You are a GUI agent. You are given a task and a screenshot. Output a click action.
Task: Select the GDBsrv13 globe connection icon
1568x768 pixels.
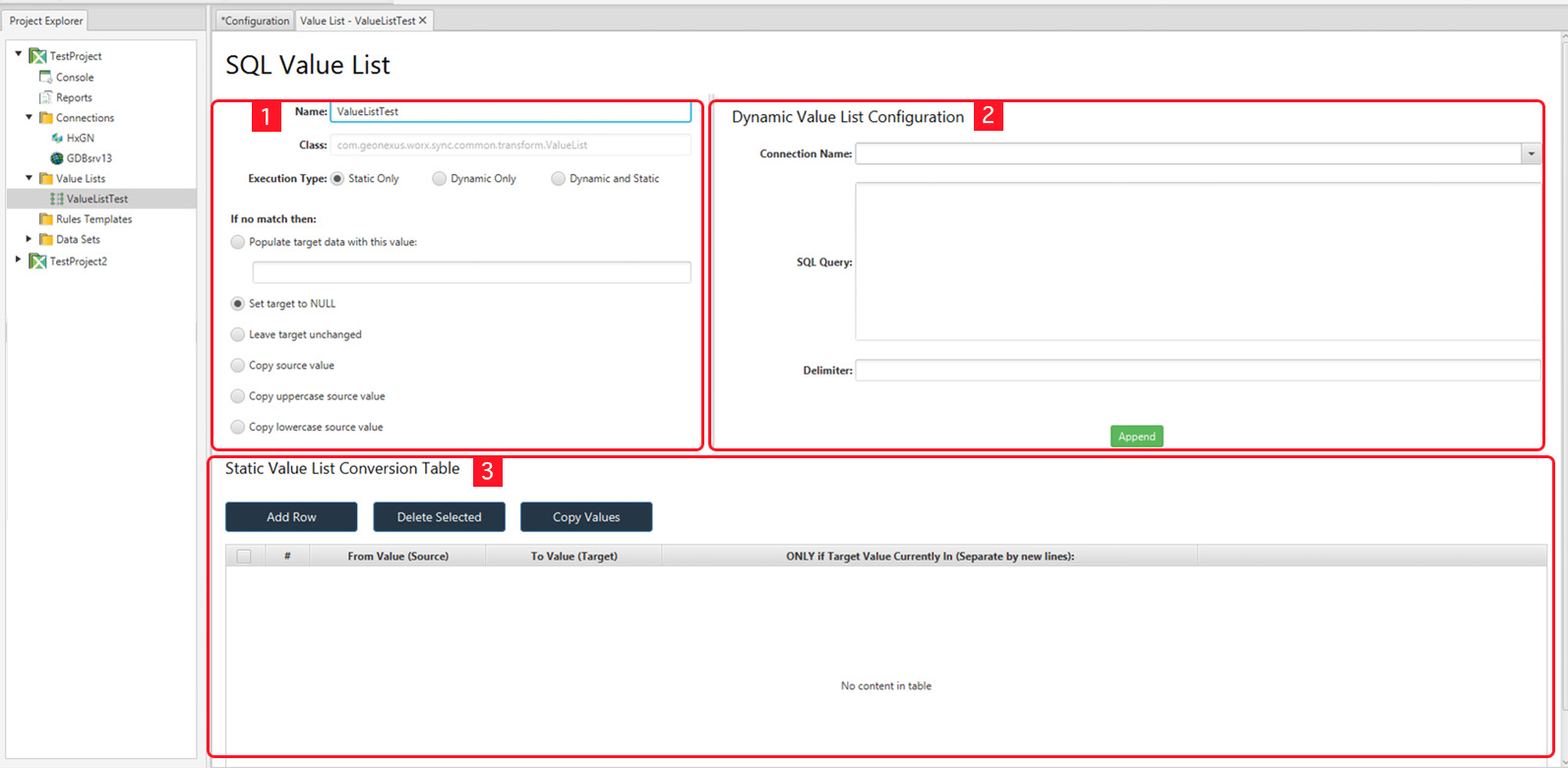[57, 158]
